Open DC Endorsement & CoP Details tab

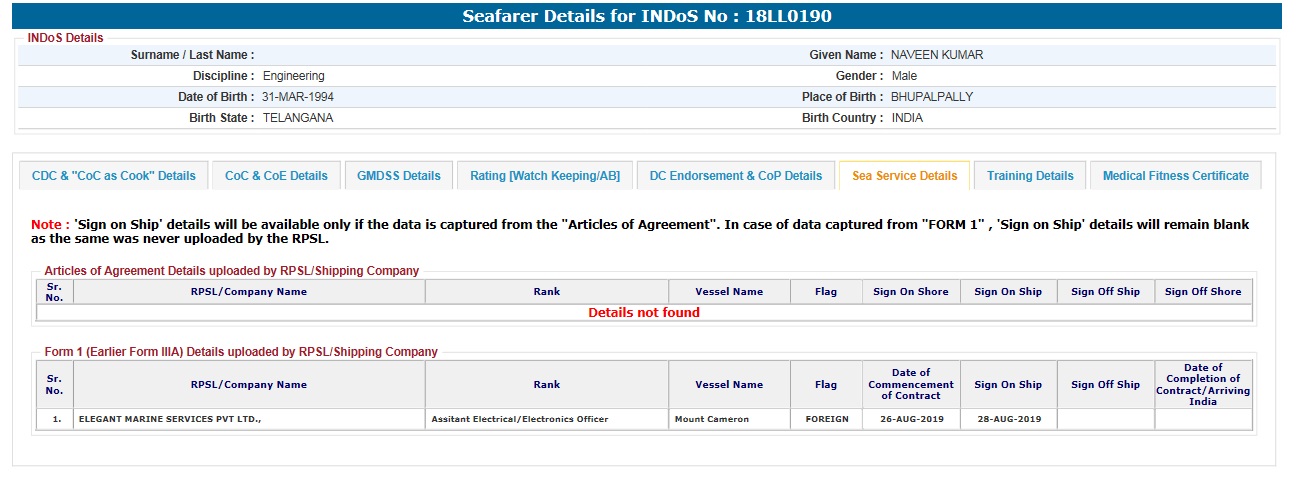pyautogui.click(x=736, y=176)
